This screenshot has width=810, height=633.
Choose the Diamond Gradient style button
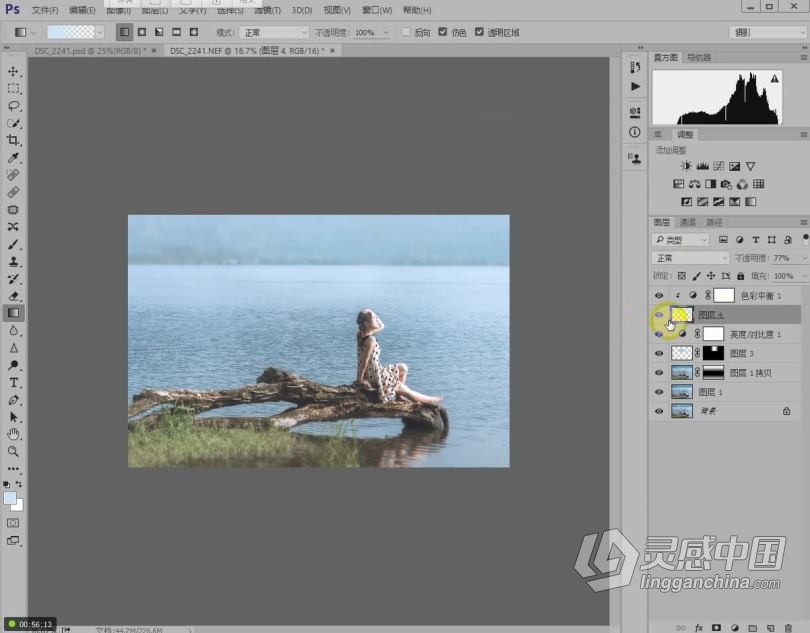coord(194,32)
